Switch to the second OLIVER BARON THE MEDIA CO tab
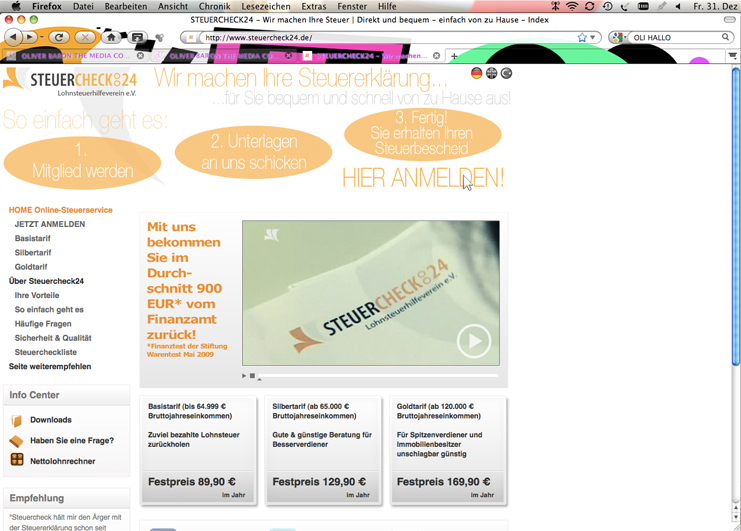741x531 pixels. pos(222,56)
